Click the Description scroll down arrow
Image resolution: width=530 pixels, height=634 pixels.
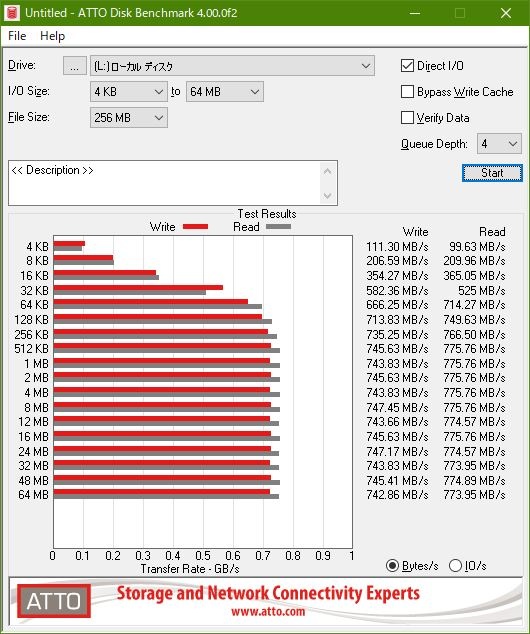[x=327, y=196]
